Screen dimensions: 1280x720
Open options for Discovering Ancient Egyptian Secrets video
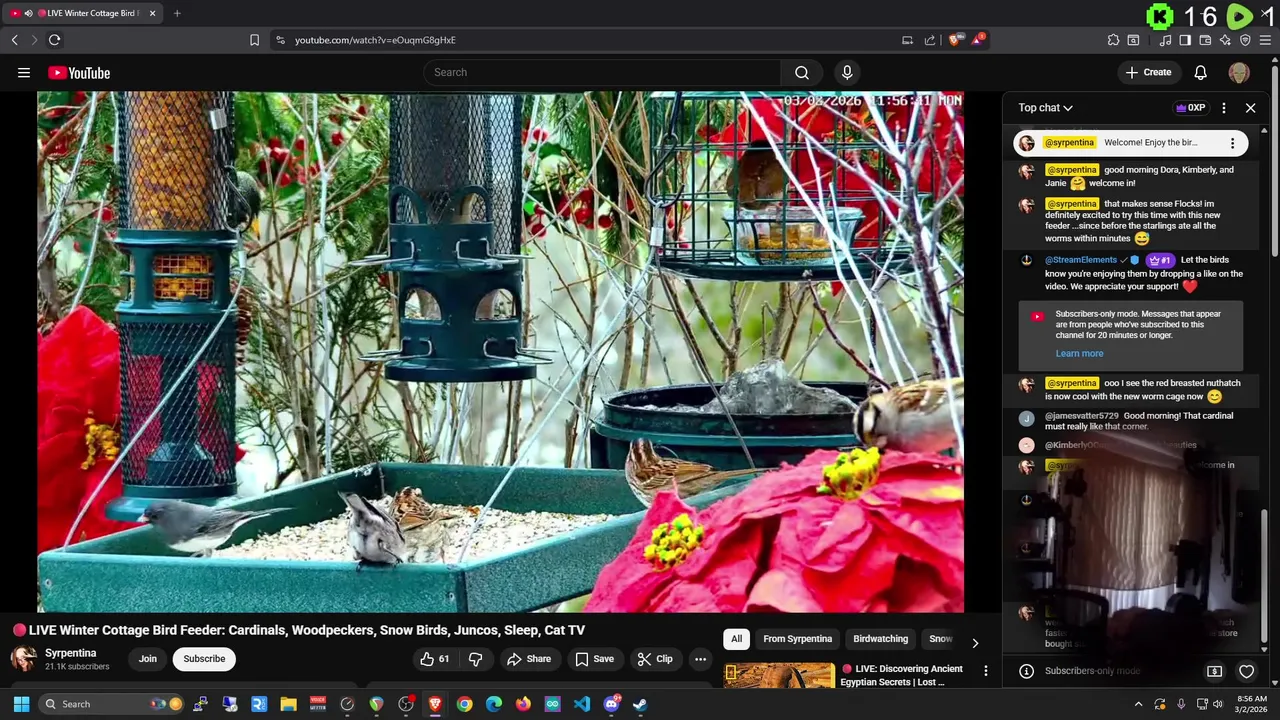[x=985, y=671]
